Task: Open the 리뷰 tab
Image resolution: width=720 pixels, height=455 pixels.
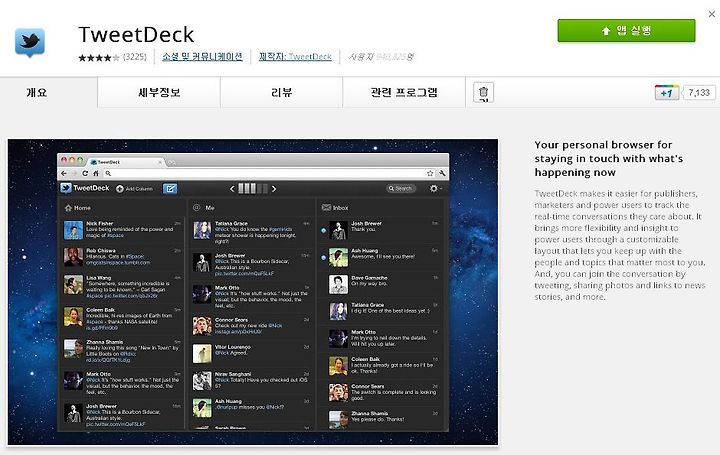Action: tap(281, 92)
